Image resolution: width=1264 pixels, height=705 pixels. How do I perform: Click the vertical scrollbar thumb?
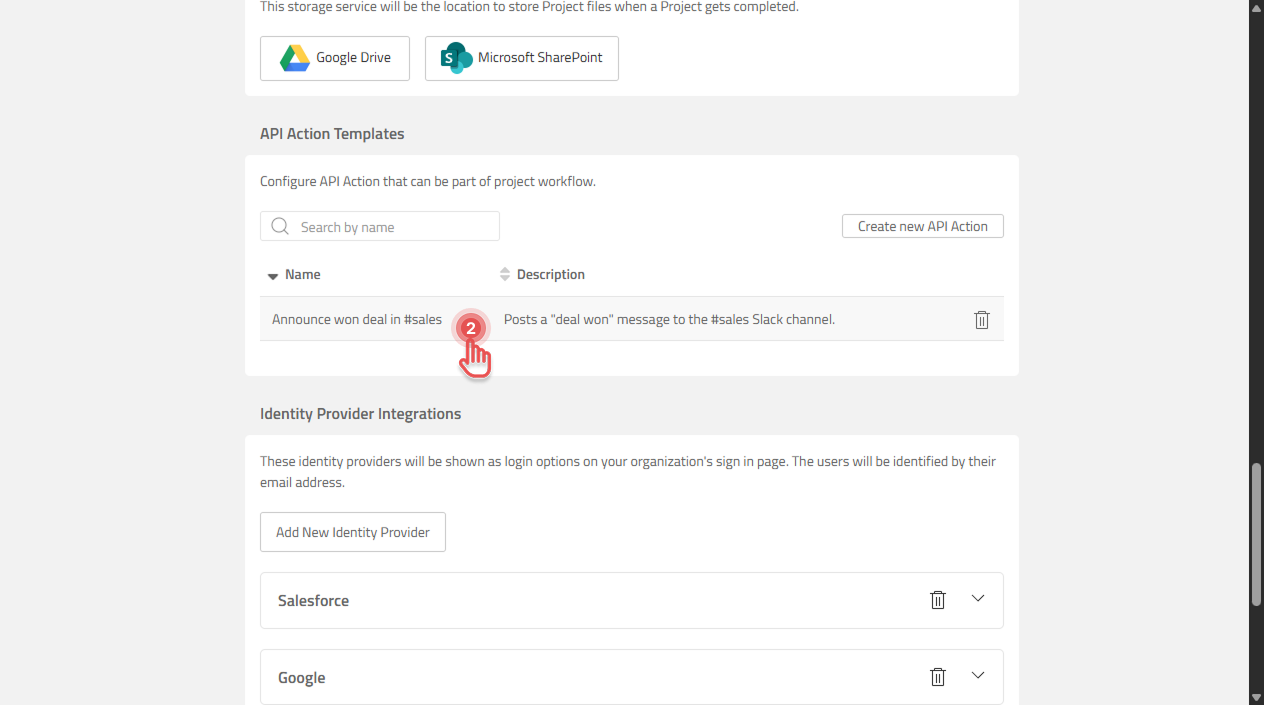tap(1257, 534)
